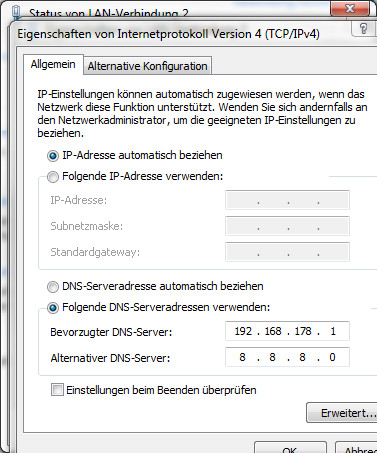
Task: Open the Erweitert... advanced settings
Action: pos(342,413)
